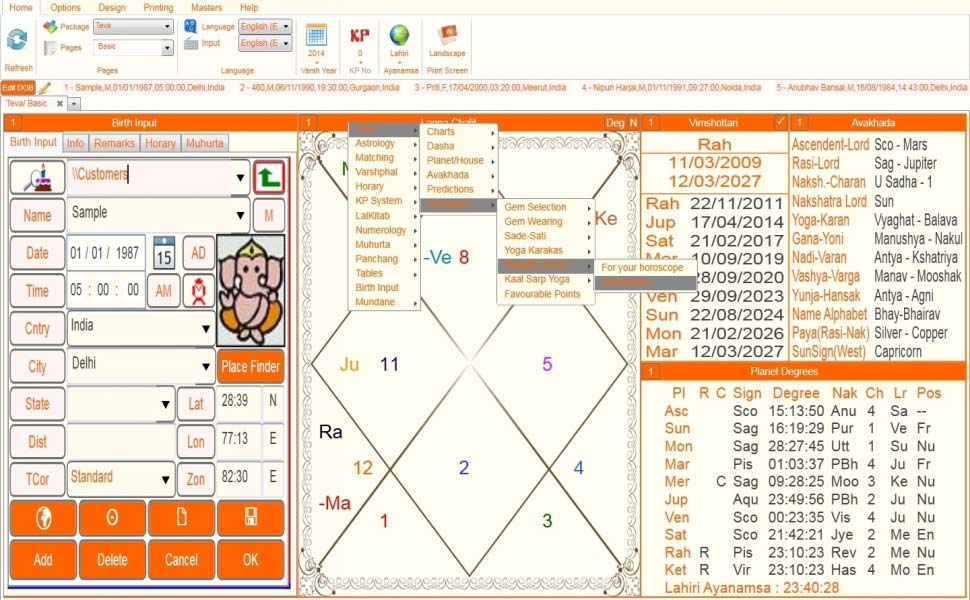Toggle the Deg button on the chart header
The height and width of the screenshot is (600, 970).
(615, 122)
